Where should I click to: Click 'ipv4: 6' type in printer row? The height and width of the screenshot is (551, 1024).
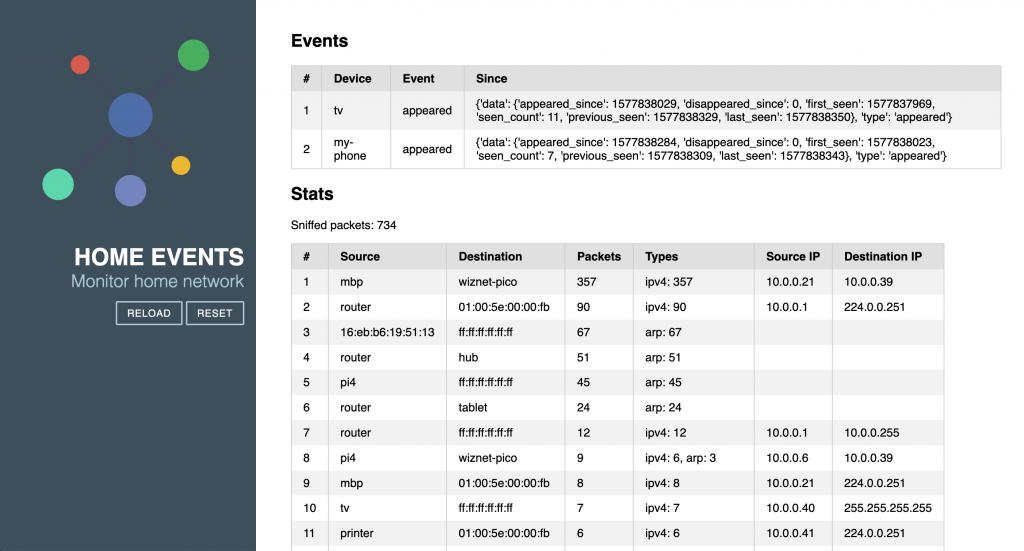point(662,533)
